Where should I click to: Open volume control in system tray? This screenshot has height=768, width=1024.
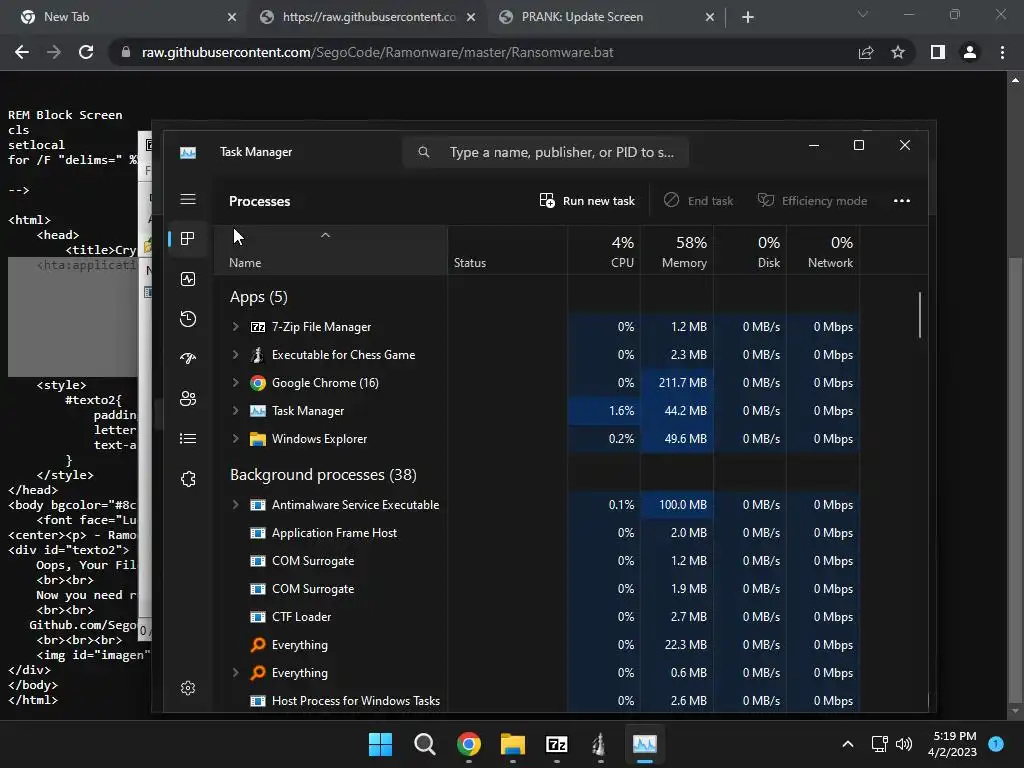(904, 744)
